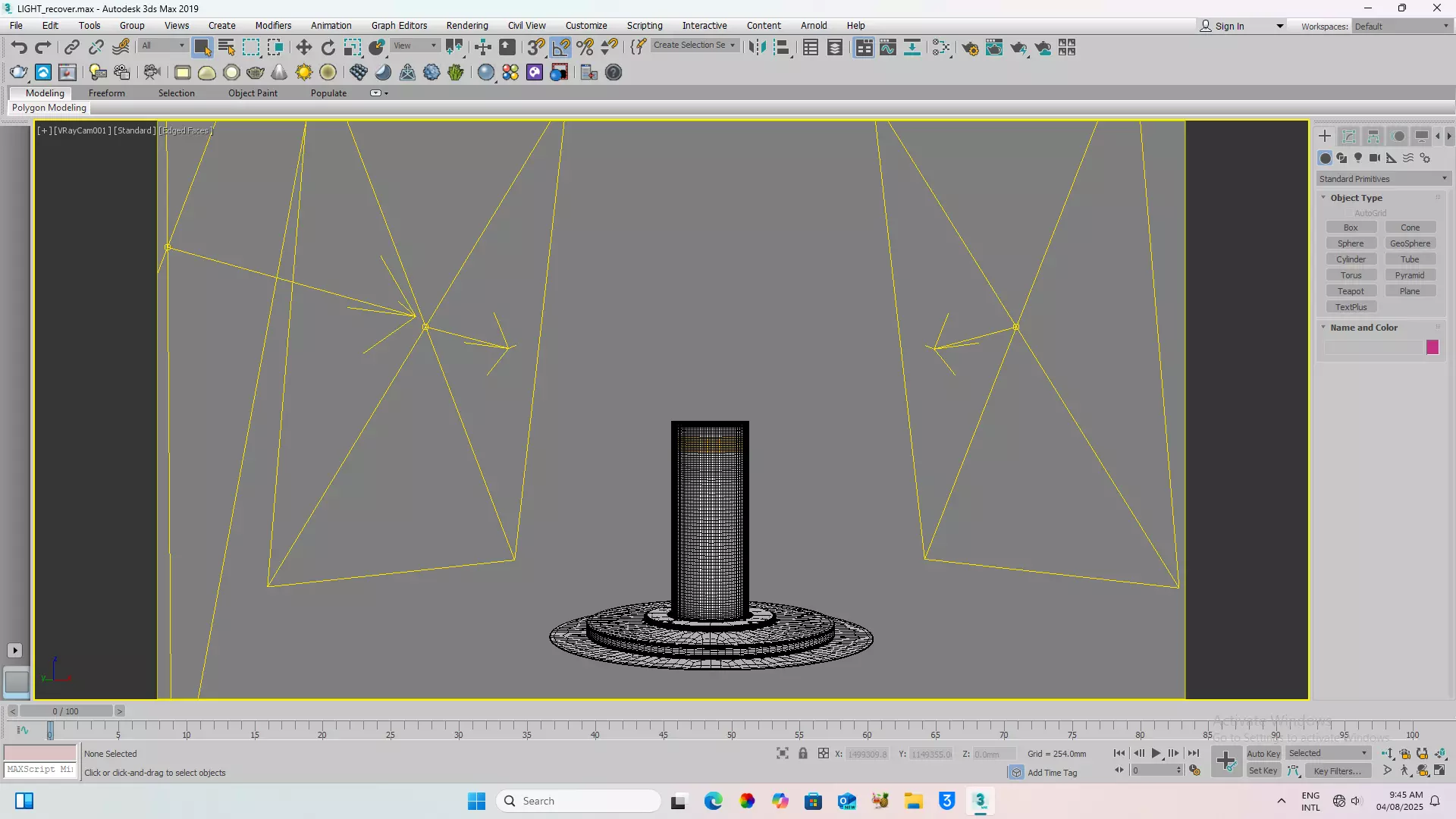Open the Workspaces Default dropdown

1402,26
